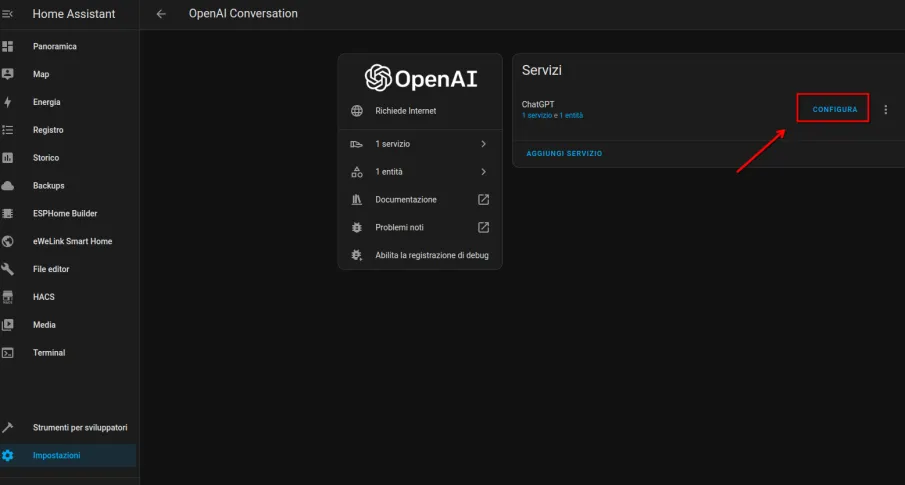Click the Richiede Internet globe icon

(357, 111)
